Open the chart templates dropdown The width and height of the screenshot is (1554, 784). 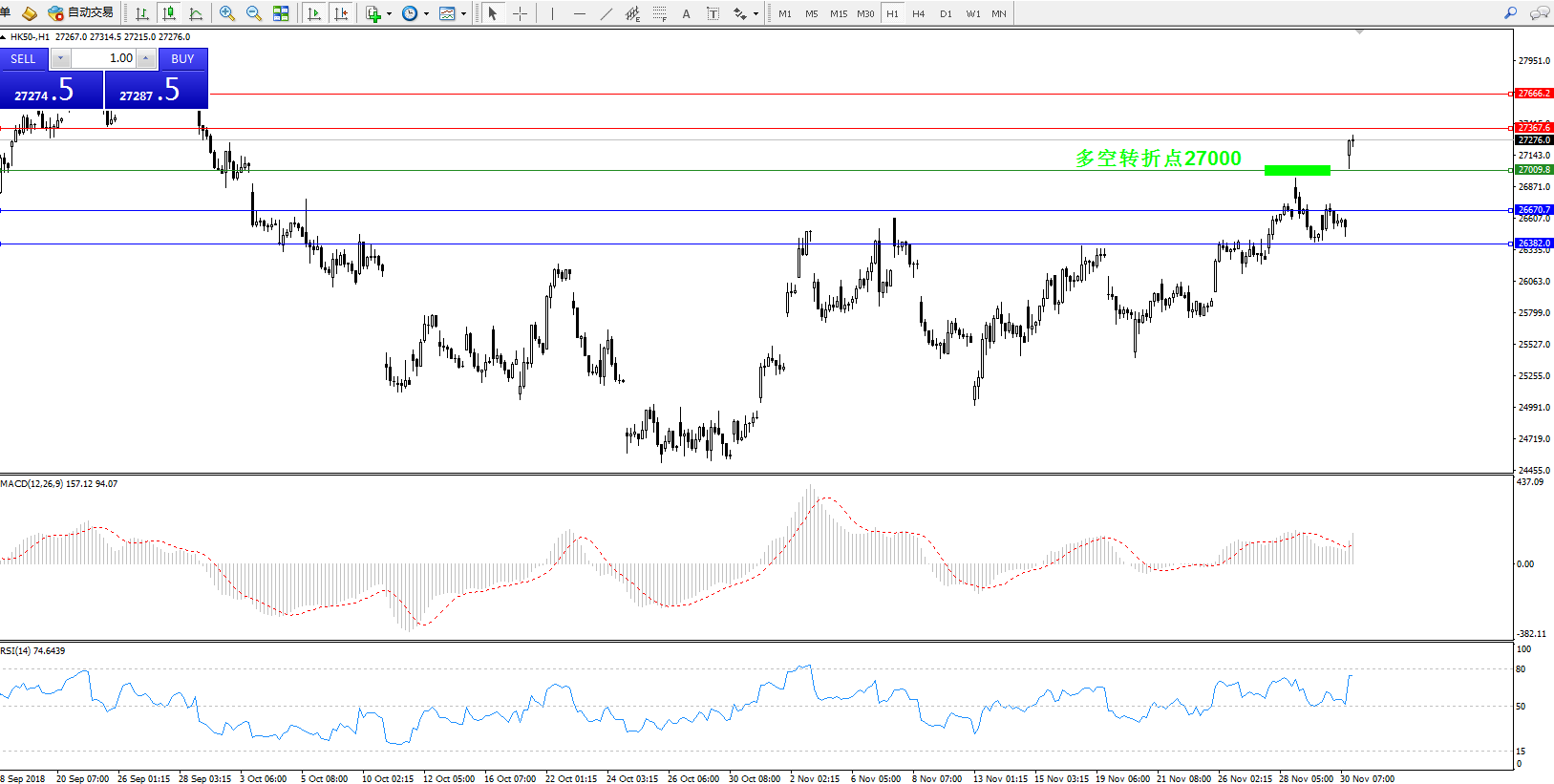463,14
